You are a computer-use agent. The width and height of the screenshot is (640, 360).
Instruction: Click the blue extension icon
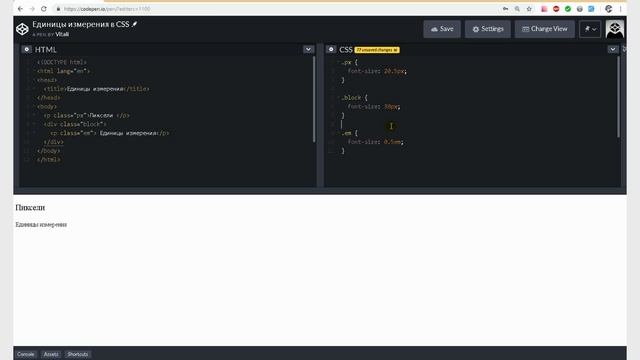click(x=591, y=9)
